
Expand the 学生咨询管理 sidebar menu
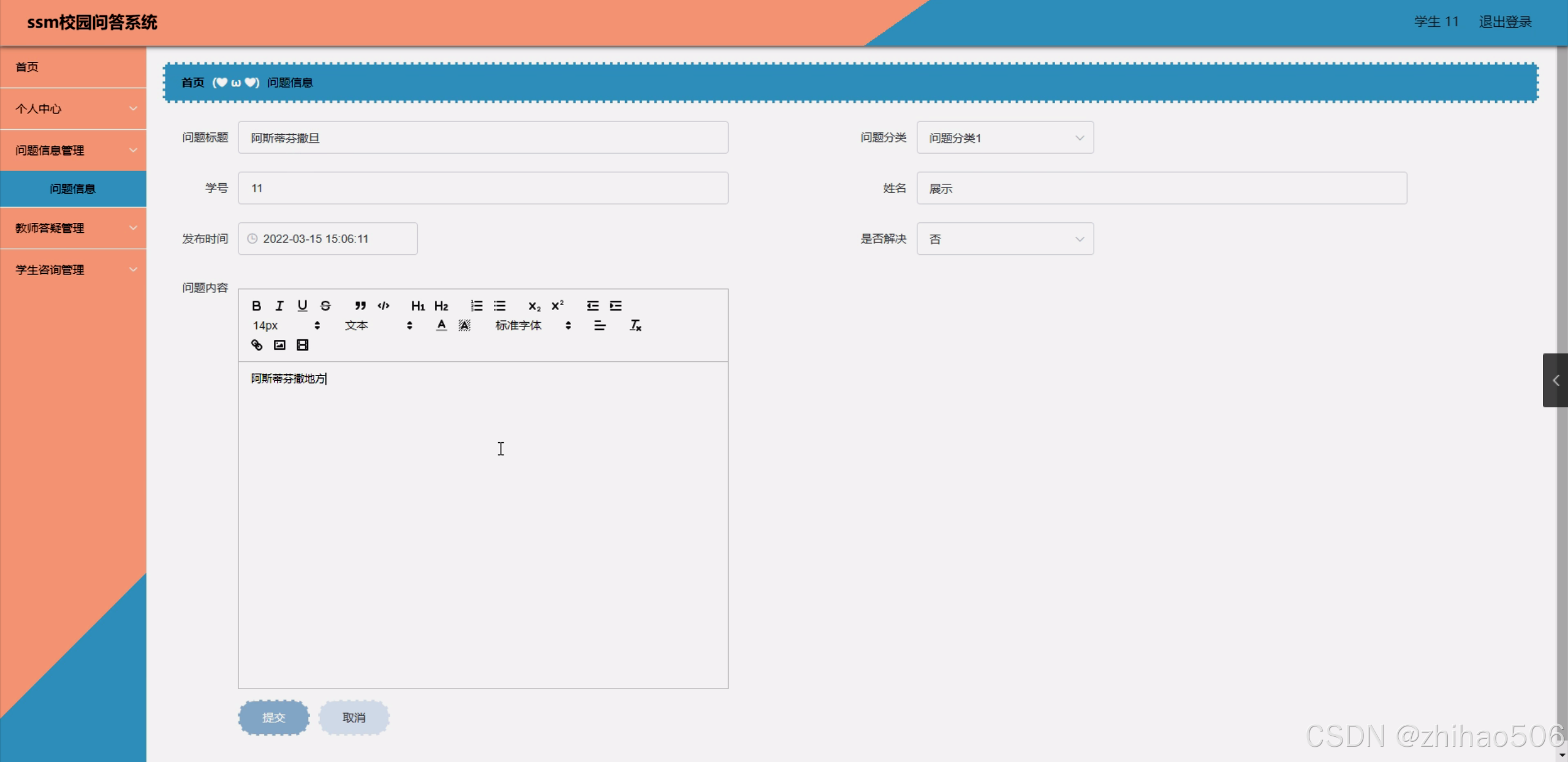(74, 270)
